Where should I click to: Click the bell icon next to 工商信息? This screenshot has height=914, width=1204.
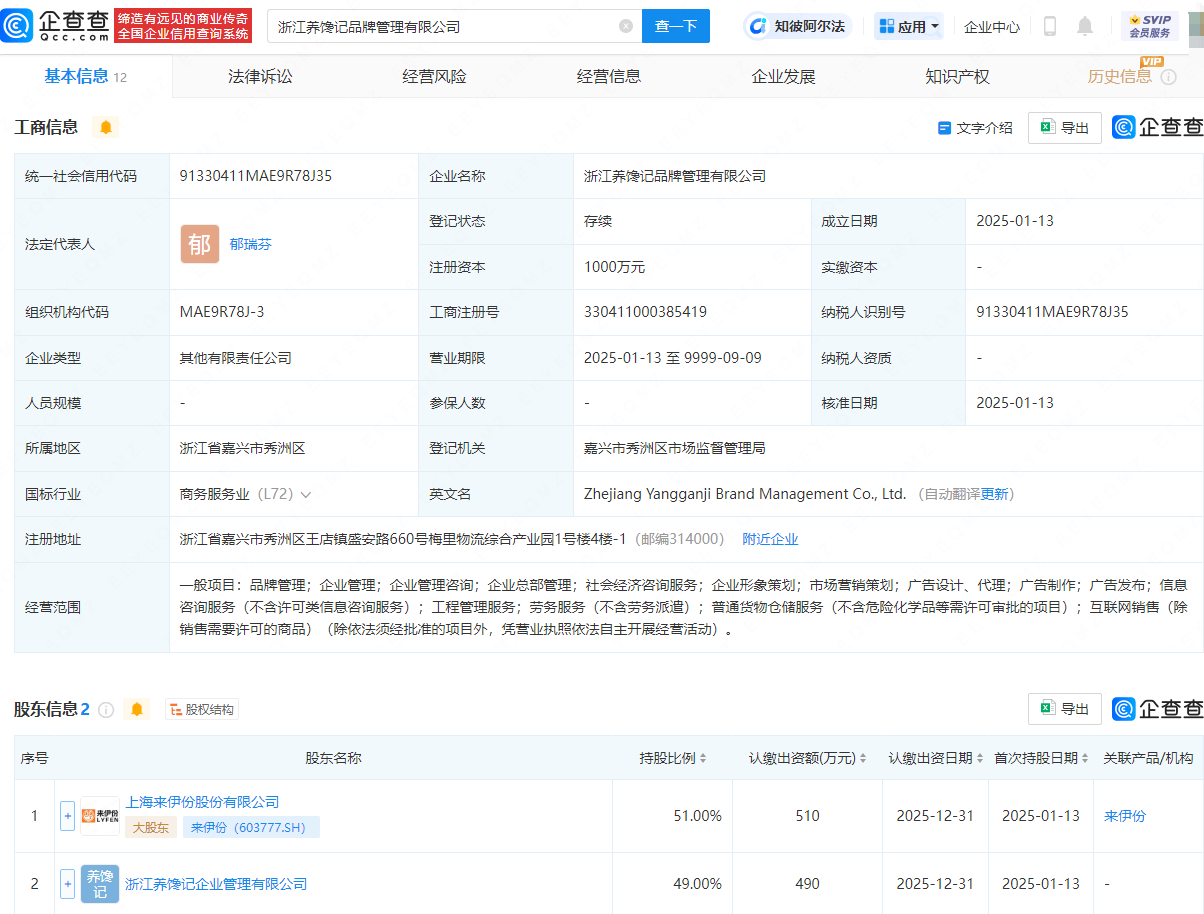click(105, 127)
